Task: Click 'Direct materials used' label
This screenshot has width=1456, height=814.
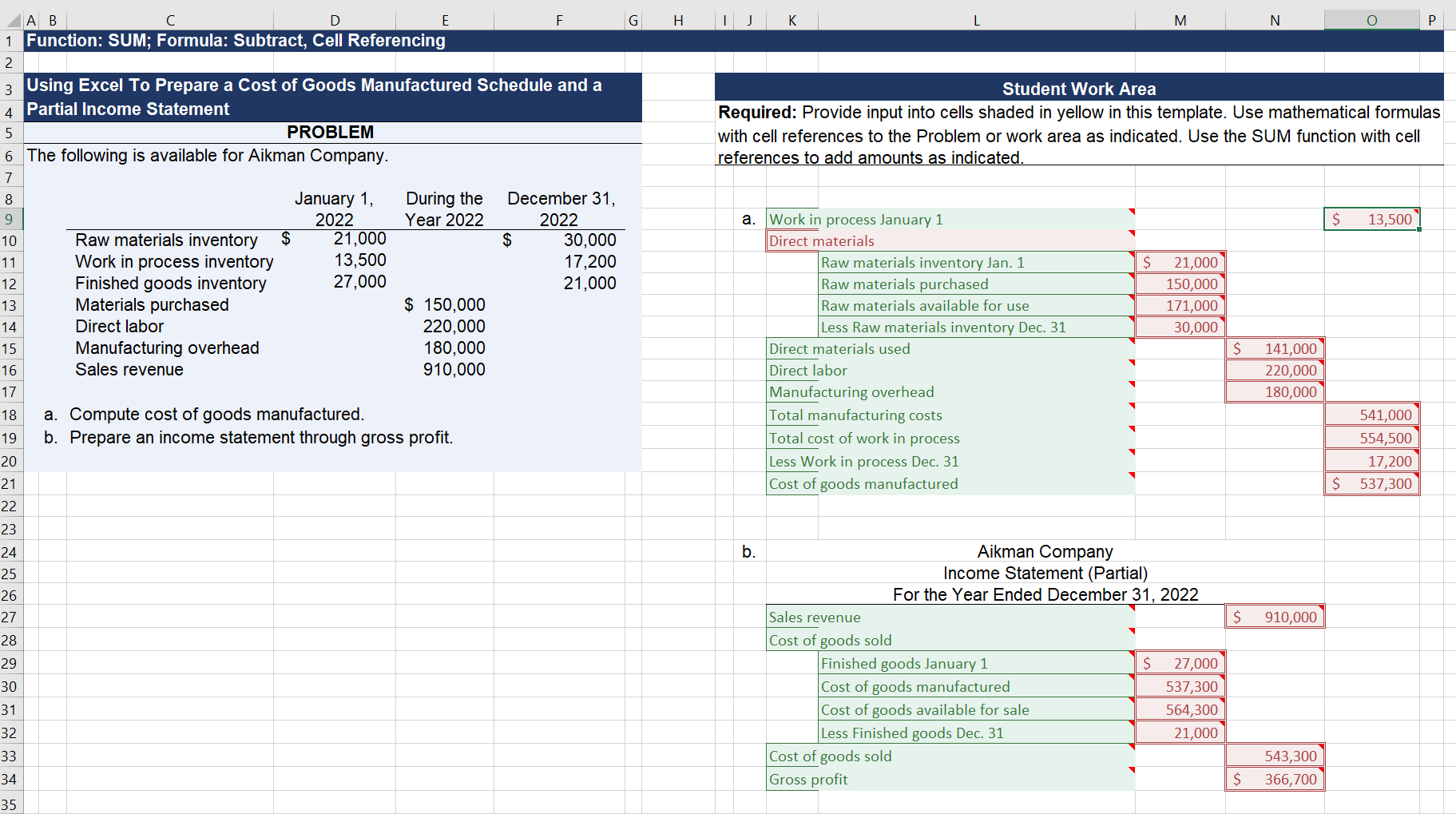Action: click(x=950, y=348)
